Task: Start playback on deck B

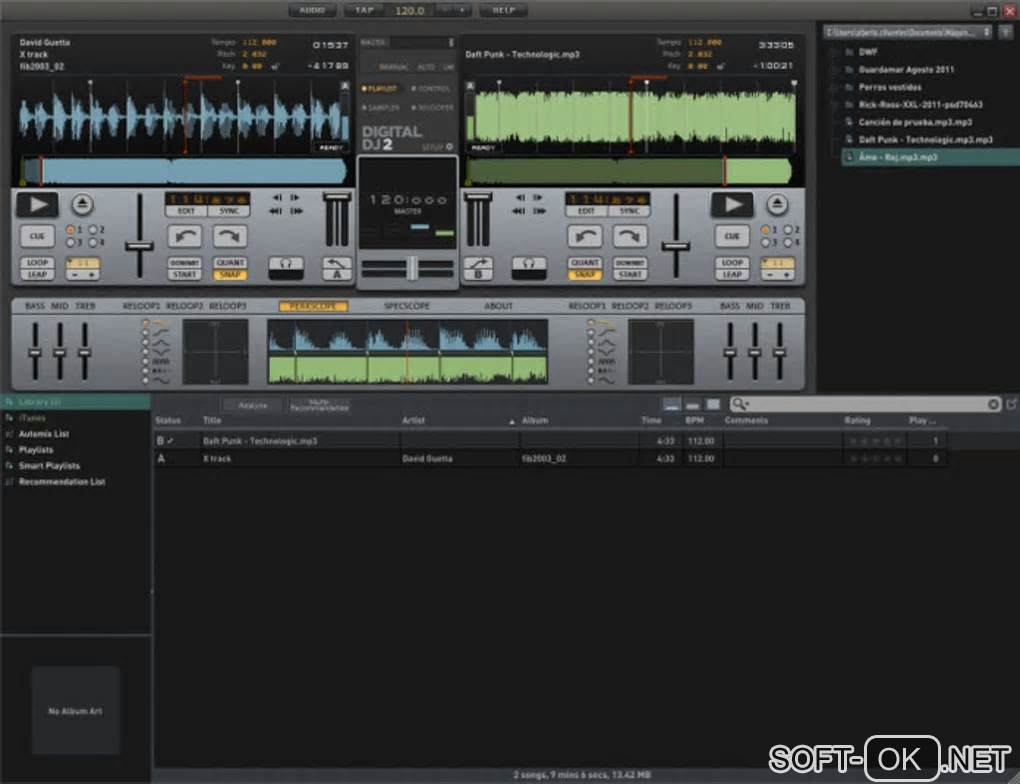Action: [x=732, y=204]
